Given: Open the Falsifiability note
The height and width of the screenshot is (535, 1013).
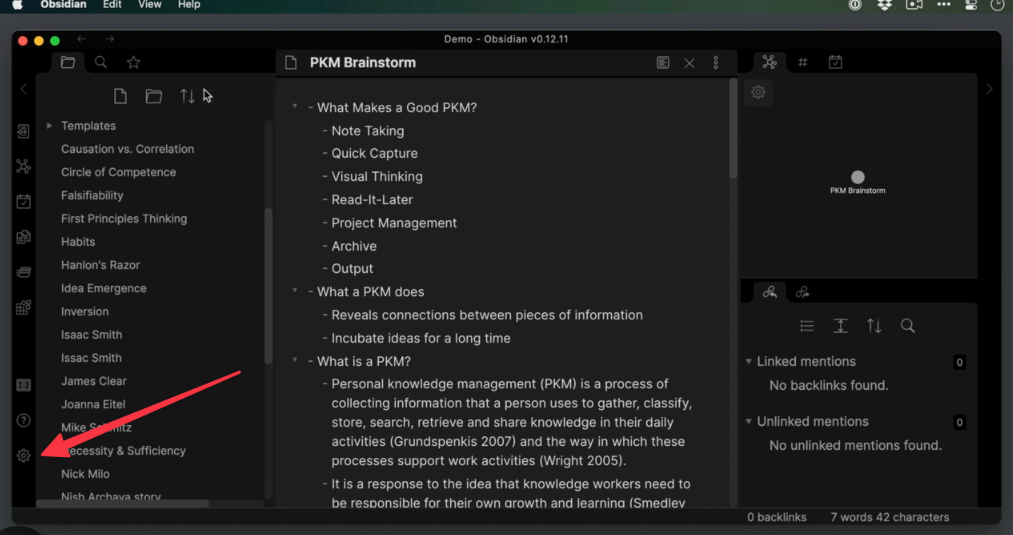Looking at the screenshot, I should 92,196.
